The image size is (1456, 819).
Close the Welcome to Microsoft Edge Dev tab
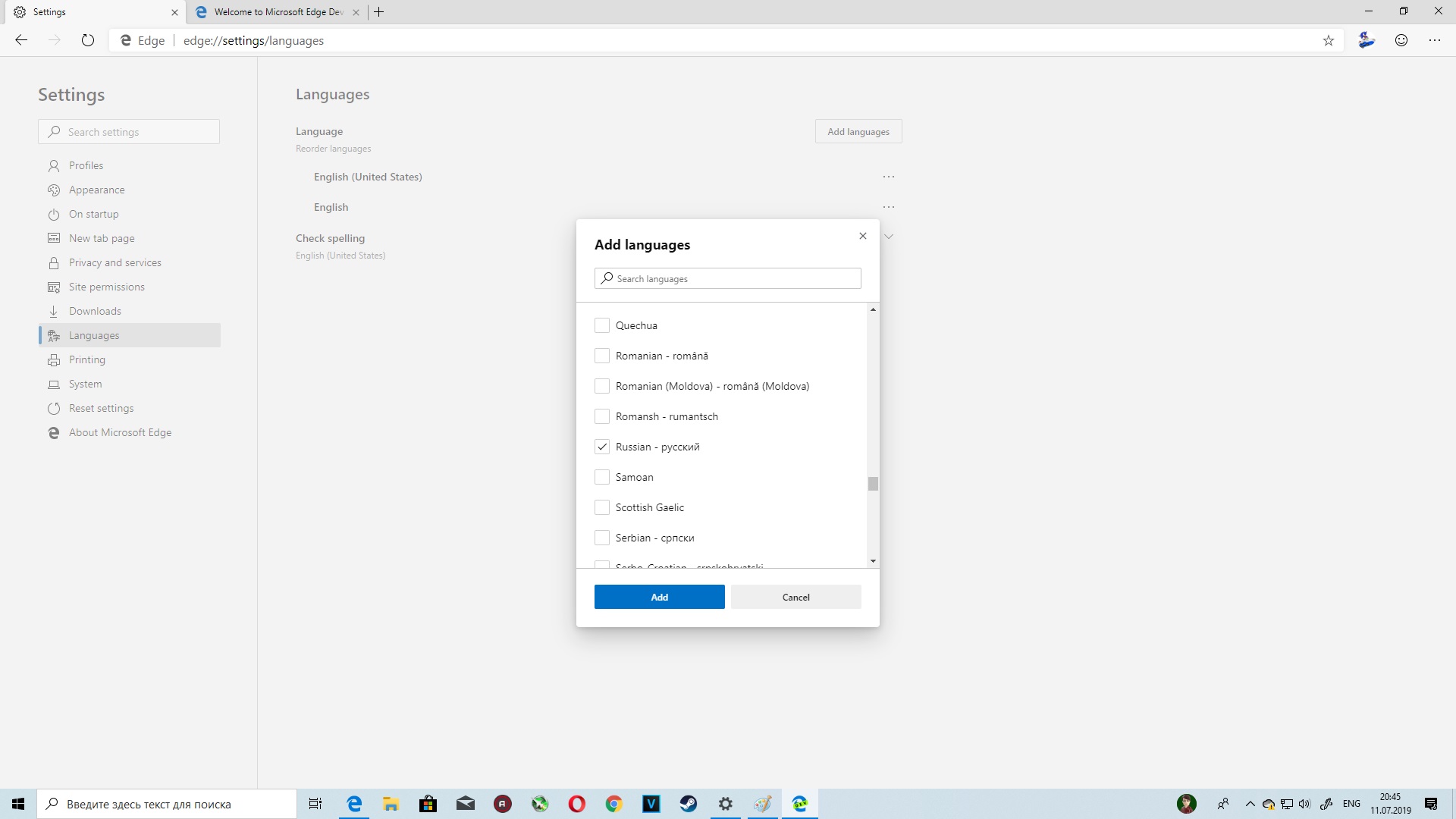pyautogui.click(x=356, y=12)
